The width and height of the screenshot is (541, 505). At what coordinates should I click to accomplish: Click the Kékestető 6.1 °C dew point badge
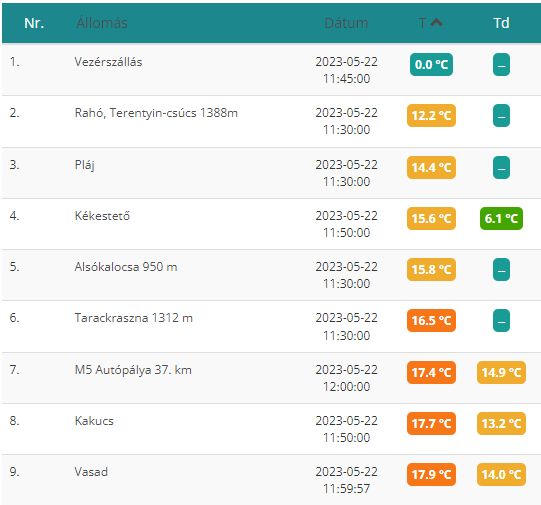coord(501,218)
